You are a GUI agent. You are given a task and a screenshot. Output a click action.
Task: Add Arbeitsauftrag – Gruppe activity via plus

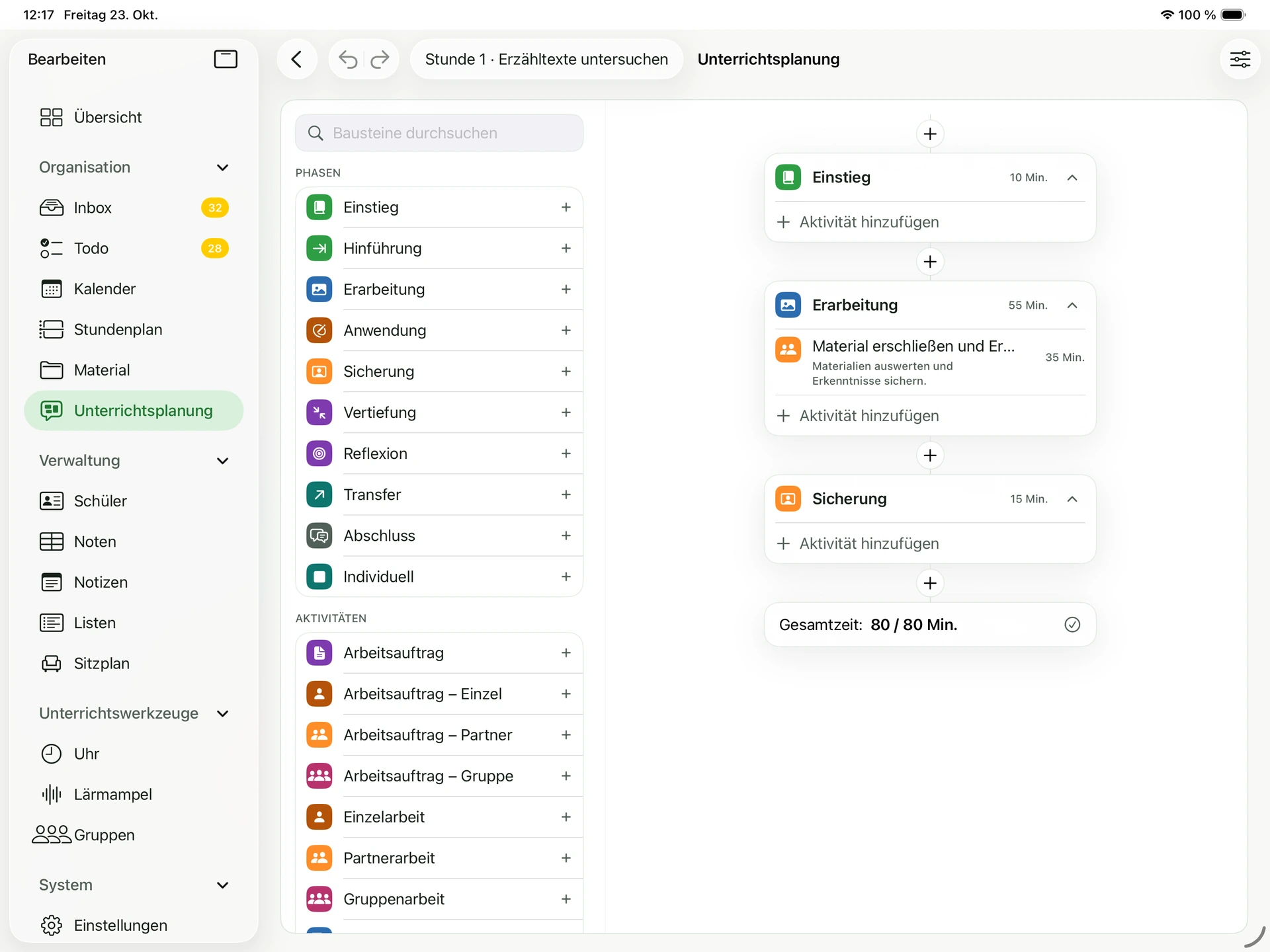pyautogui.click(x=566, y=776)
